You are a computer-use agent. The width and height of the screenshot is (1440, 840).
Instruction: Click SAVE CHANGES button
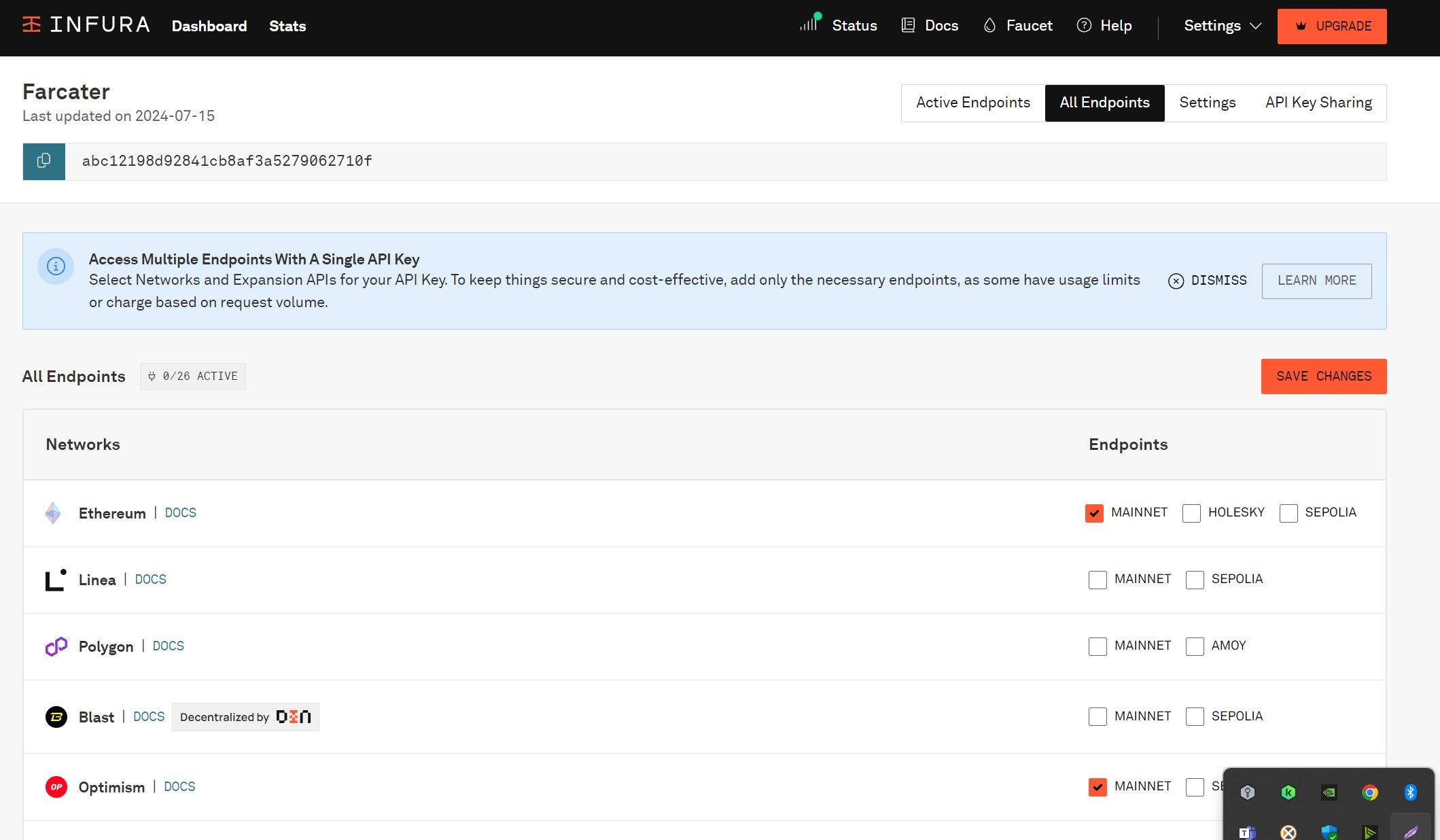click(1324, 377)
